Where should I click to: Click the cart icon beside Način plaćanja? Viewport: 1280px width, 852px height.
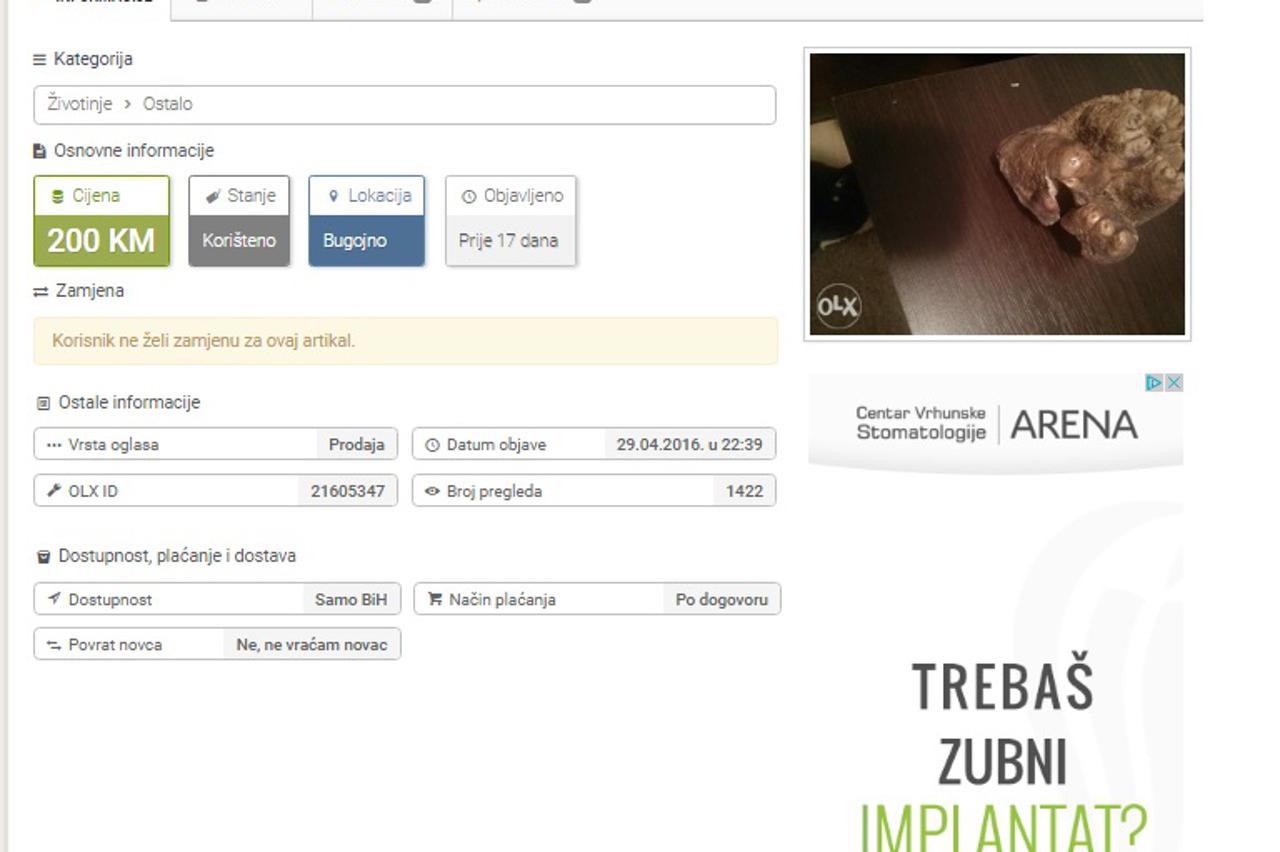(x=435, y=599)
